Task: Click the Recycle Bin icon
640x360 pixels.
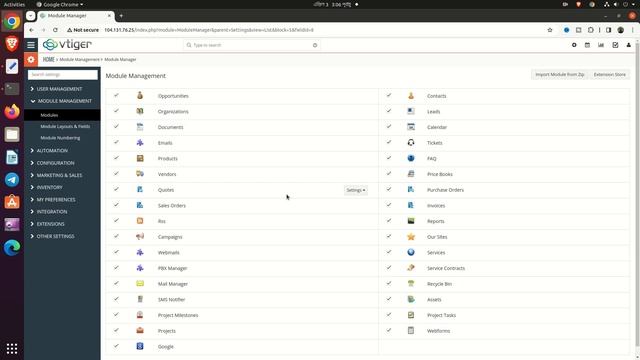Action: [411, 284]
